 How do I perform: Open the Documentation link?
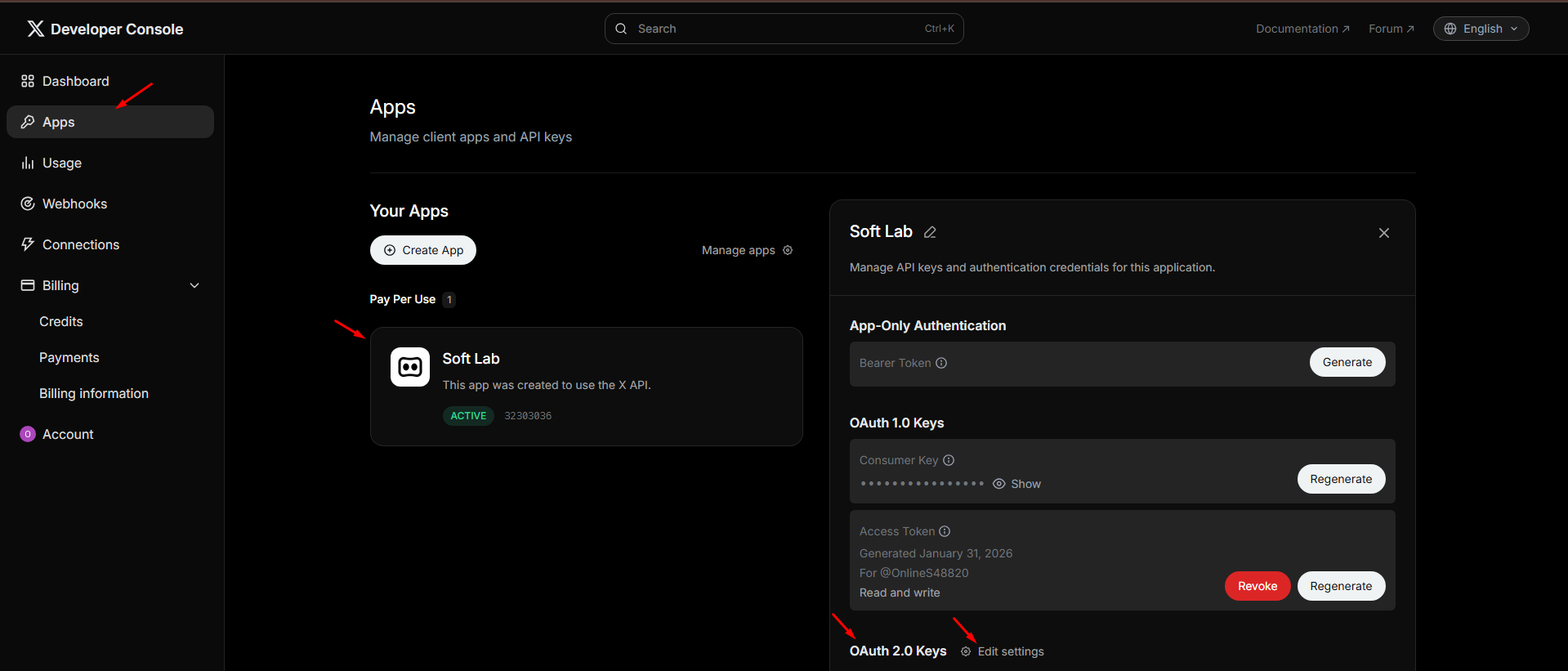coord(1302,29)
